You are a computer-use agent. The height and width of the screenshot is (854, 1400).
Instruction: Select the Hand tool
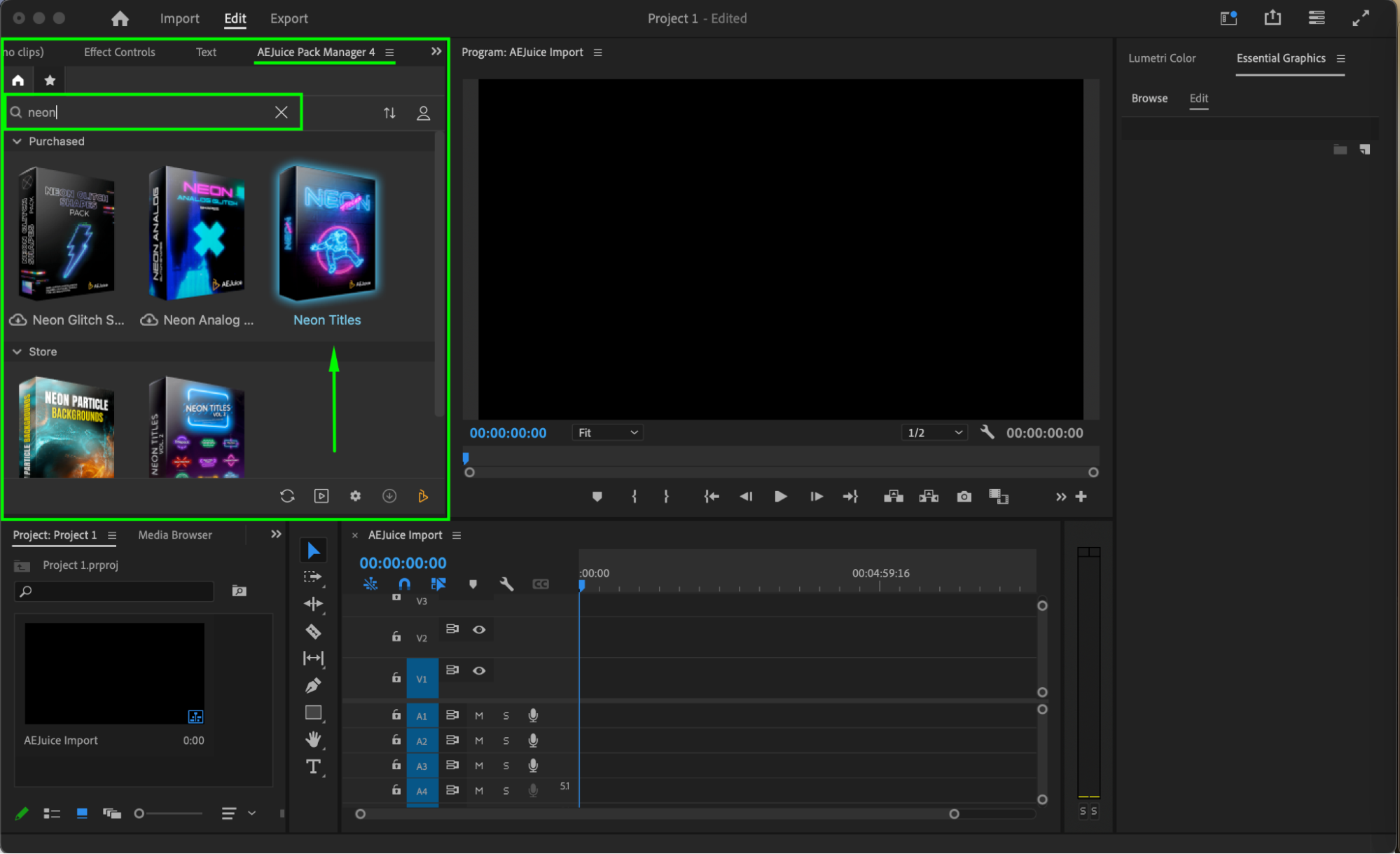(x=313, y=739)
